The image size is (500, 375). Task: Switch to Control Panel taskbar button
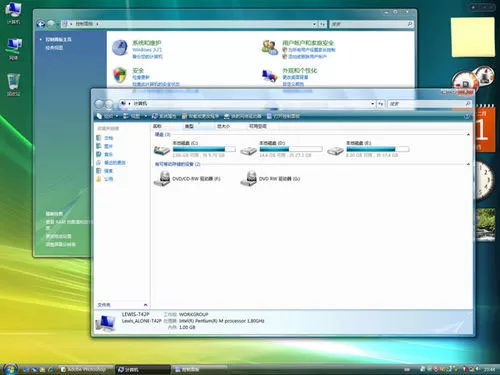pos(199,369)
